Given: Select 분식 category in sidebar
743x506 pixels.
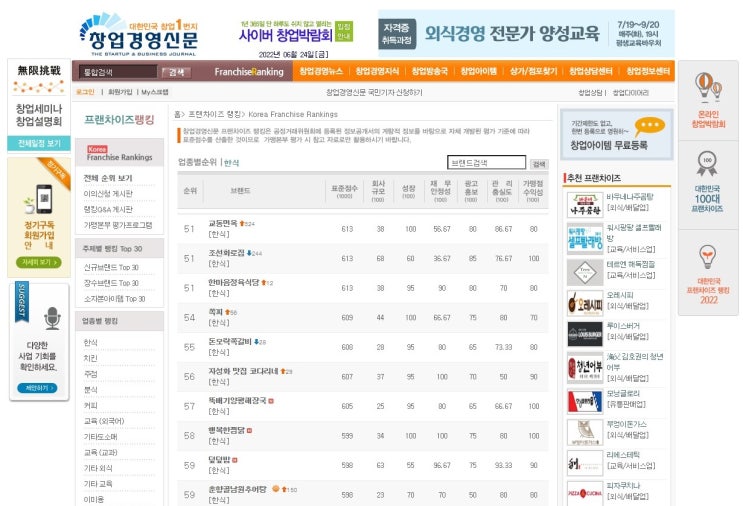Looking at the screenshot, I should pyautogui.click(x=91, y=389).
